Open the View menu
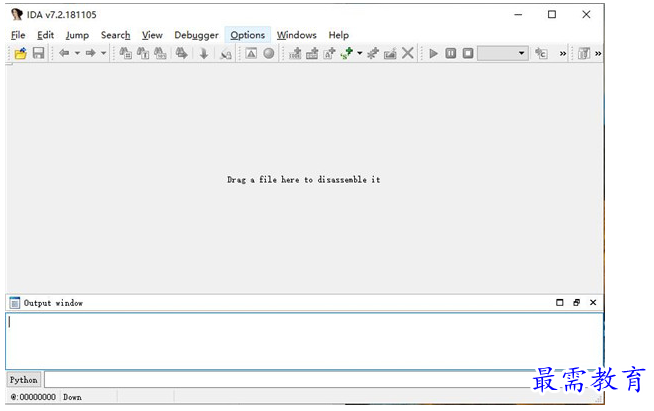Viewport: 654px width, 411px height. point(152,35)
